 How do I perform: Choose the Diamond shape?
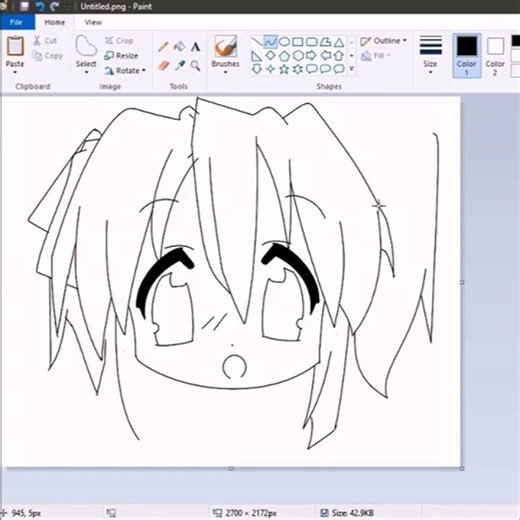pyautogui.click(x=270, y=55)
